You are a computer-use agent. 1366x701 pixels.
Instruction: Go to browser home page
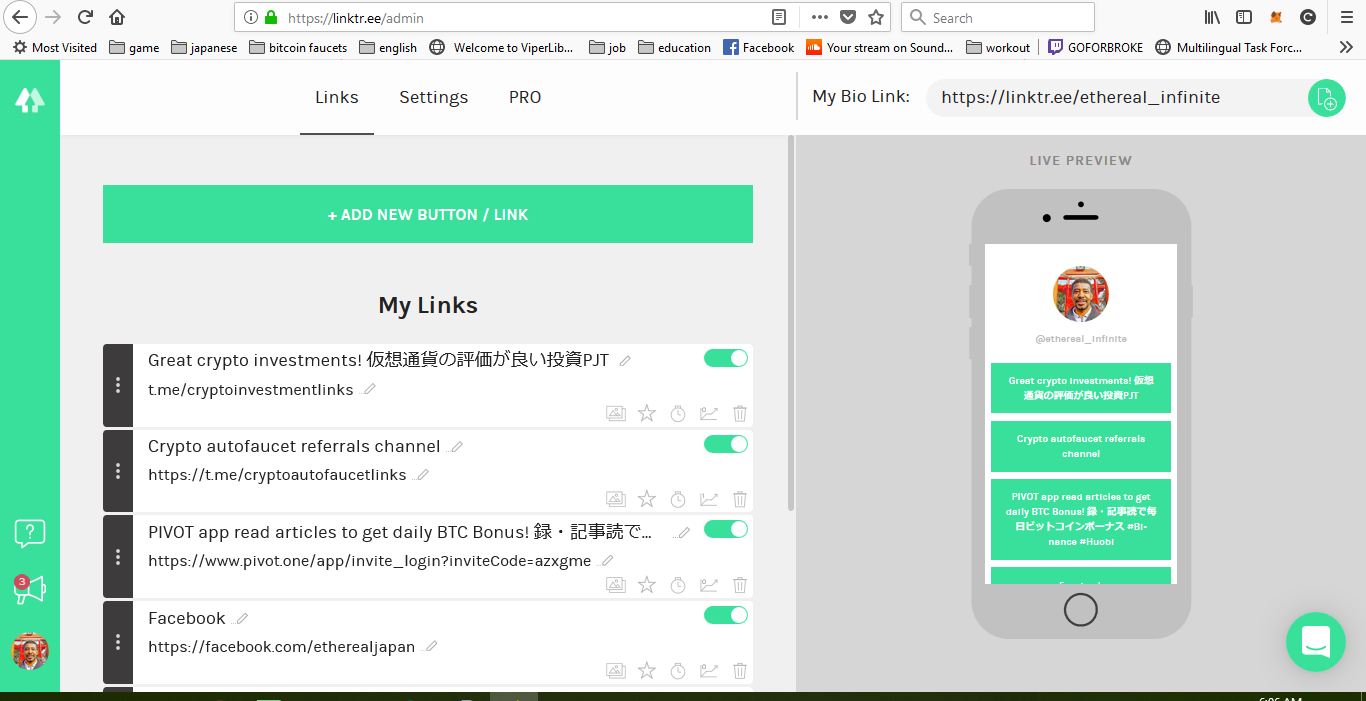point(117,17)
